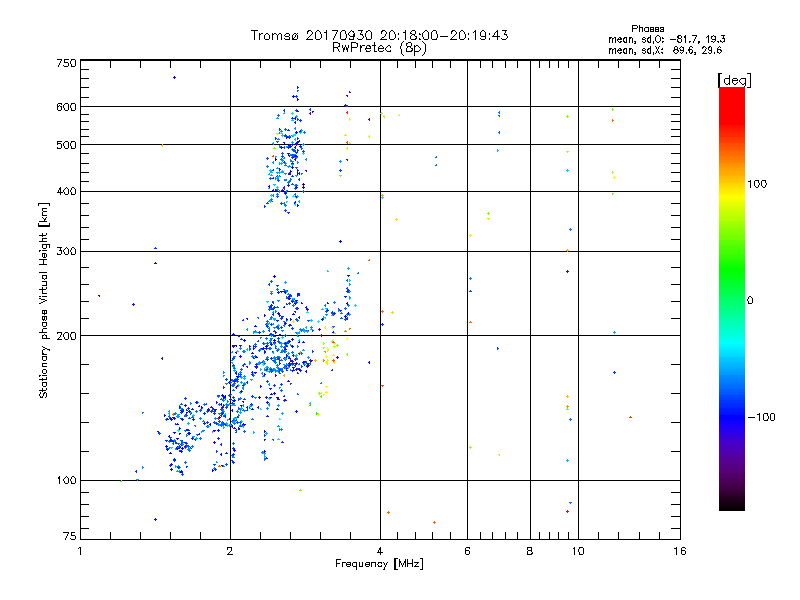Click the x-axis tick label '16'

point(680,551)
